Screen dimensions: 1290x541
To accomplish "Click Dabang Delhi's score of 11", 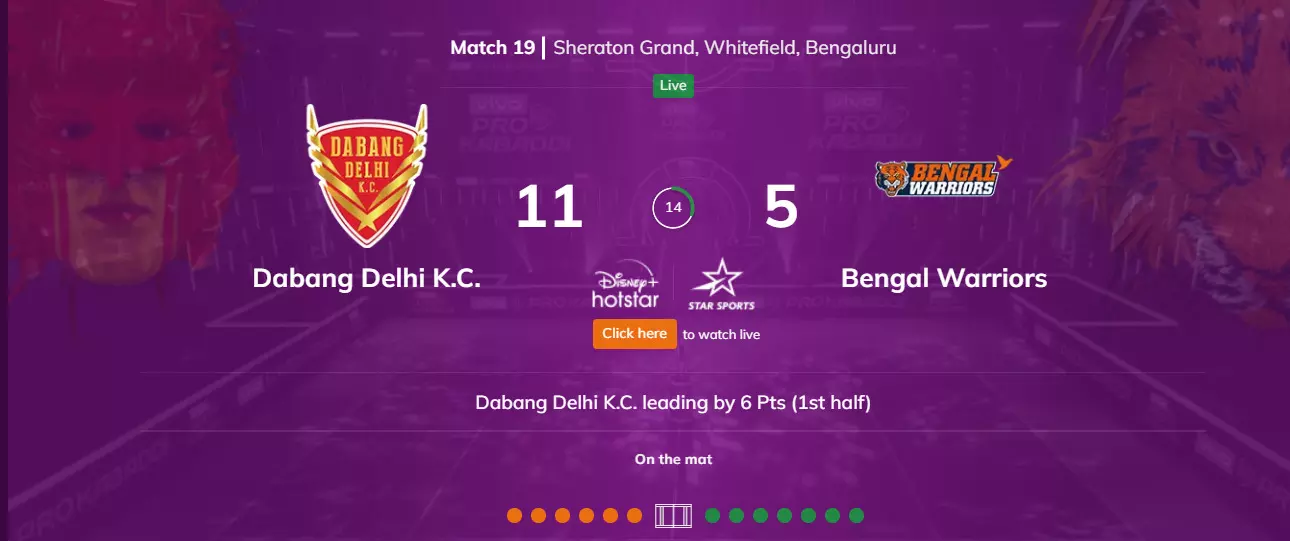I will pyautogui.click(x=549, y=207).
